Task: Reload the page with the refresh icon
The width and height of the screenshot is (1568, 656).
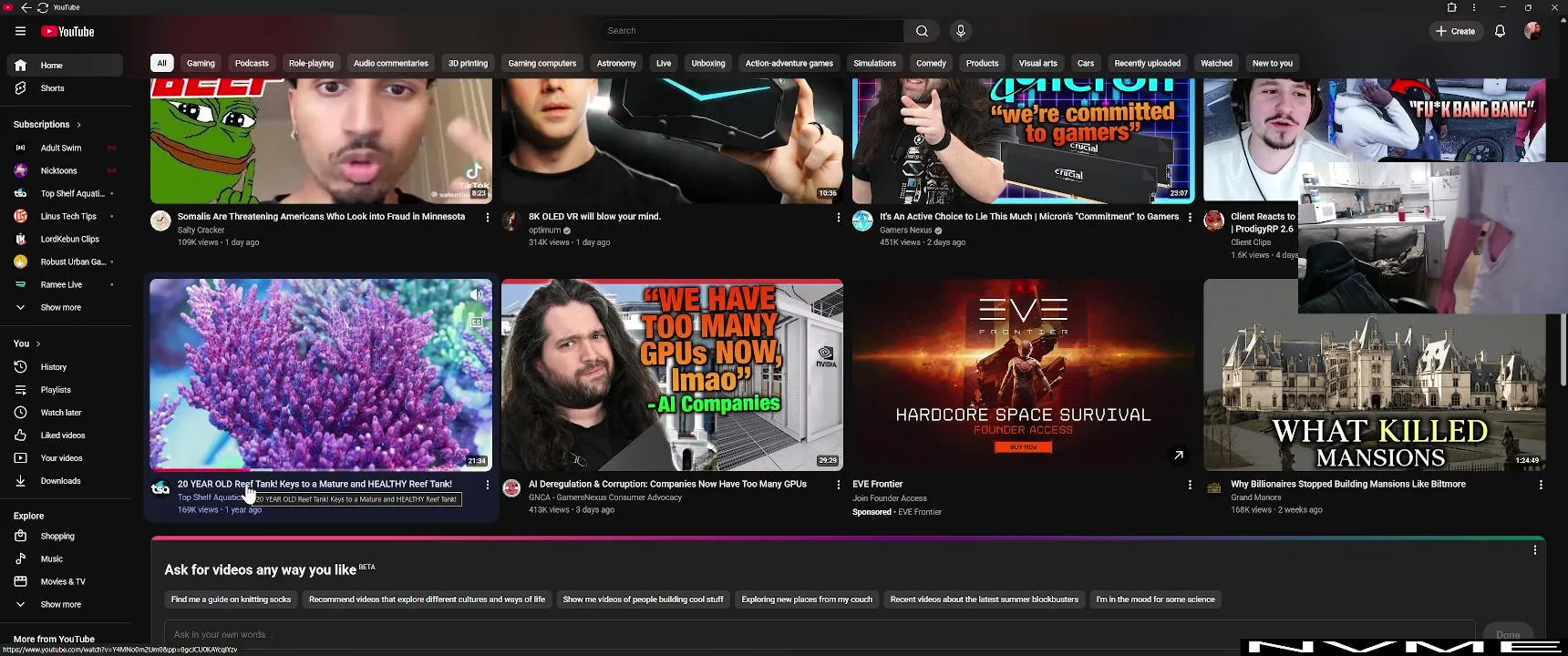Action: click(x=43, y=7)
